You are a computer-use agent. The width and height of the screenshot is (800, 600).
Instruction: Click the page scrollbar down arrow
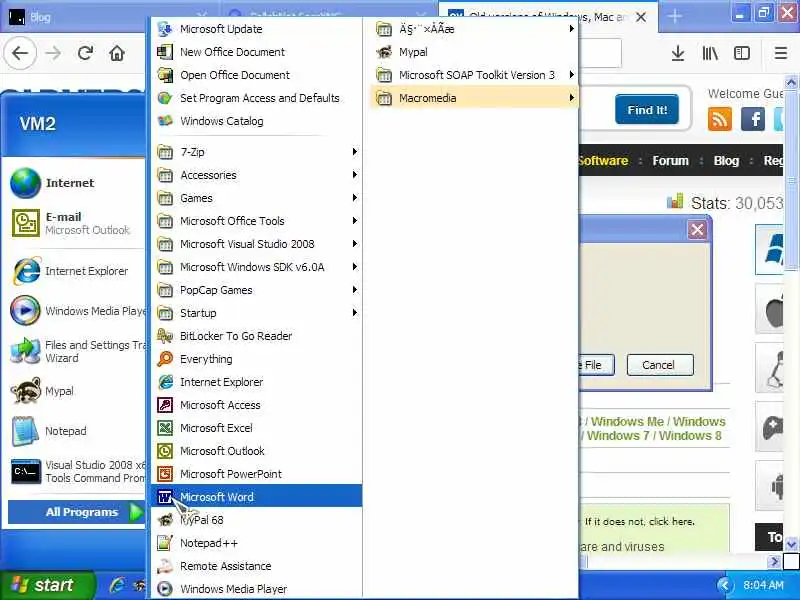click(x=791, y=544)
